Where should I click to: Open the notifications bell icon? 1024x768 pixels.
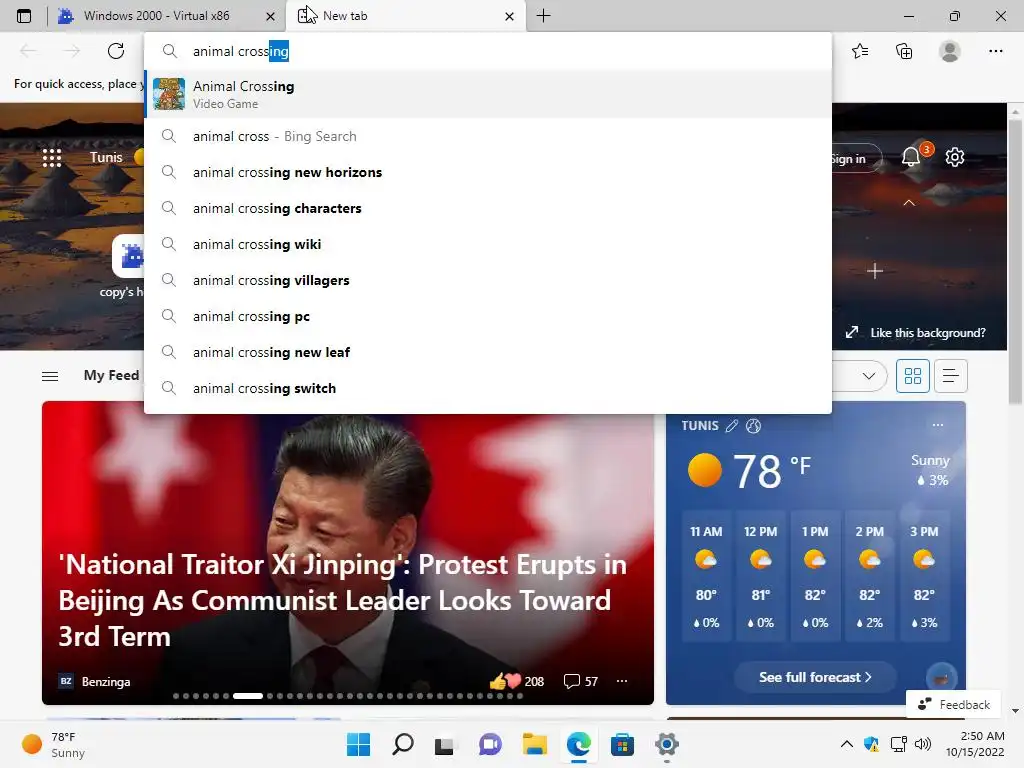911,157
